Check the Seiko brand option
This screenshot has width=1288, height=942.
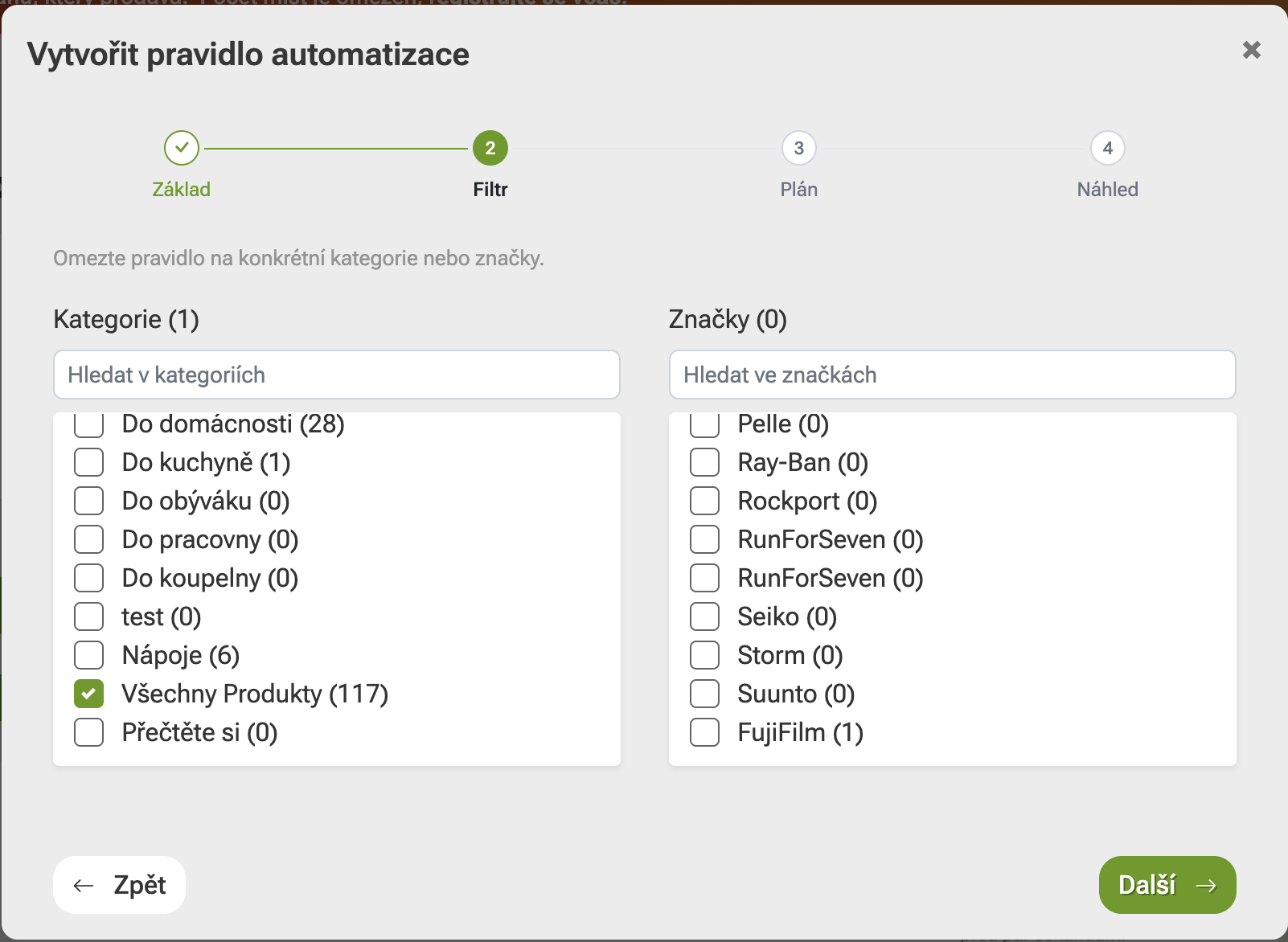704,616
